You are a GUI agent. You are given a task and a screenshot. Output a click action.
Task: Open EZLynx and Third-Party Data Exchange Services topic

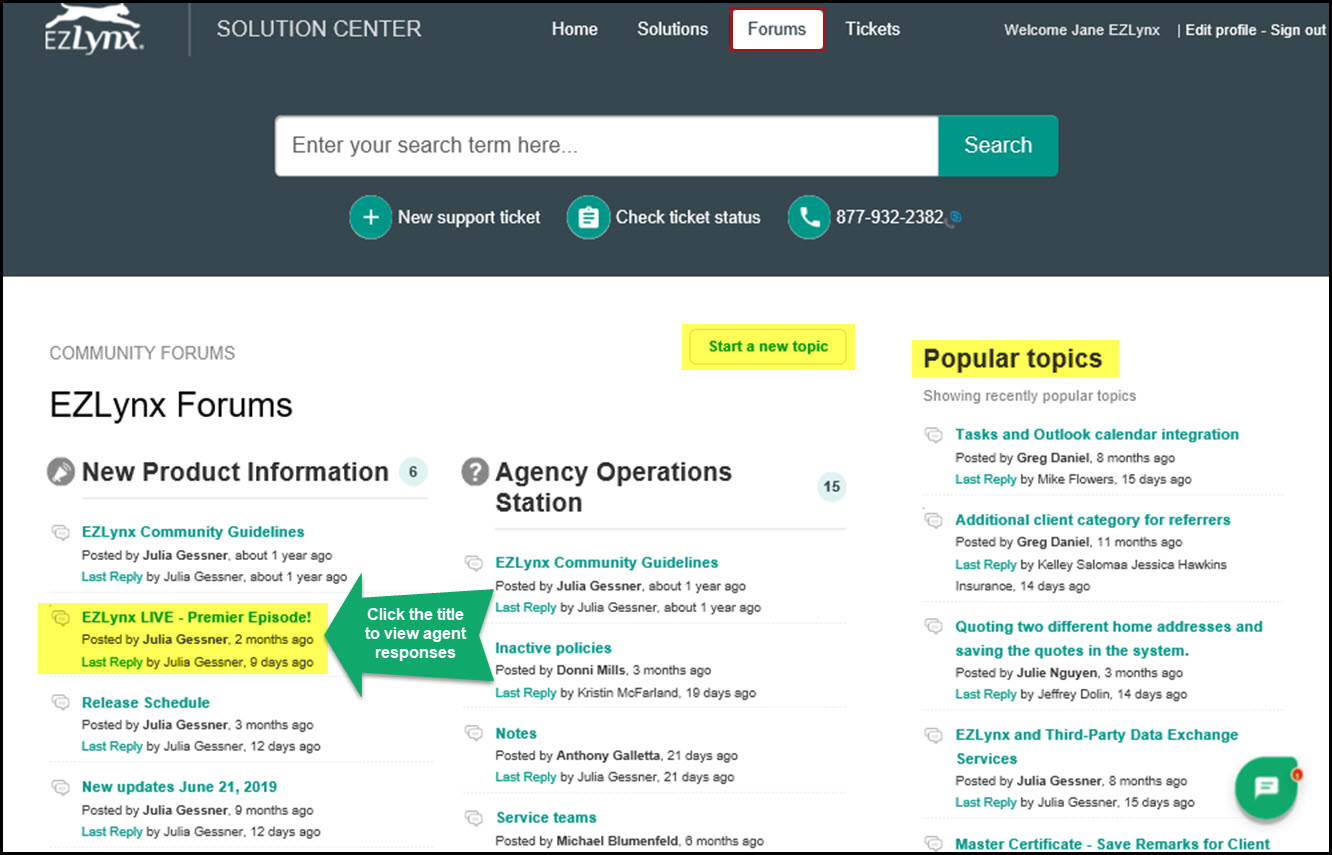coord(1097,747)
